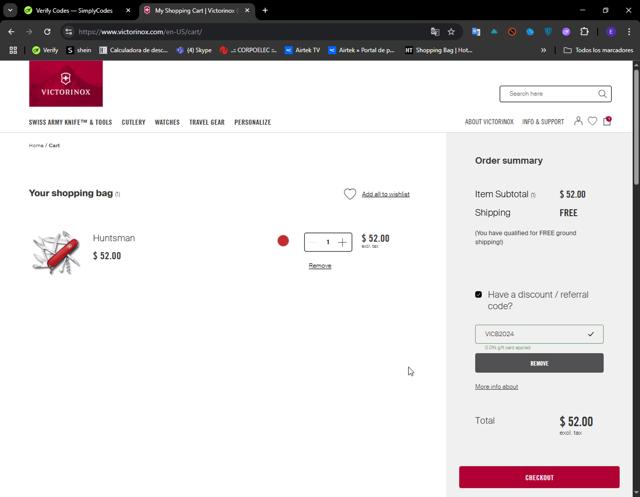Click the checkmark in the discount code field
The width and height of the screenshot is (640, 497).
591,334
